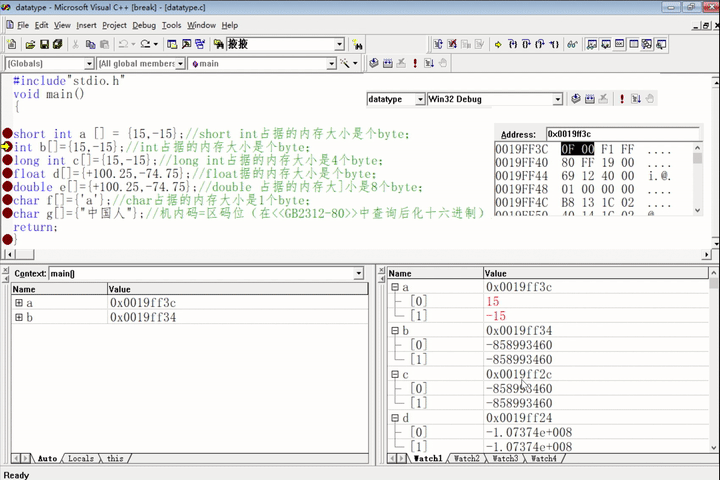This screenshot has height=480, width=720.
Task: Select memory row 0019FF40 in the memory window
Action: click(583, 163)
